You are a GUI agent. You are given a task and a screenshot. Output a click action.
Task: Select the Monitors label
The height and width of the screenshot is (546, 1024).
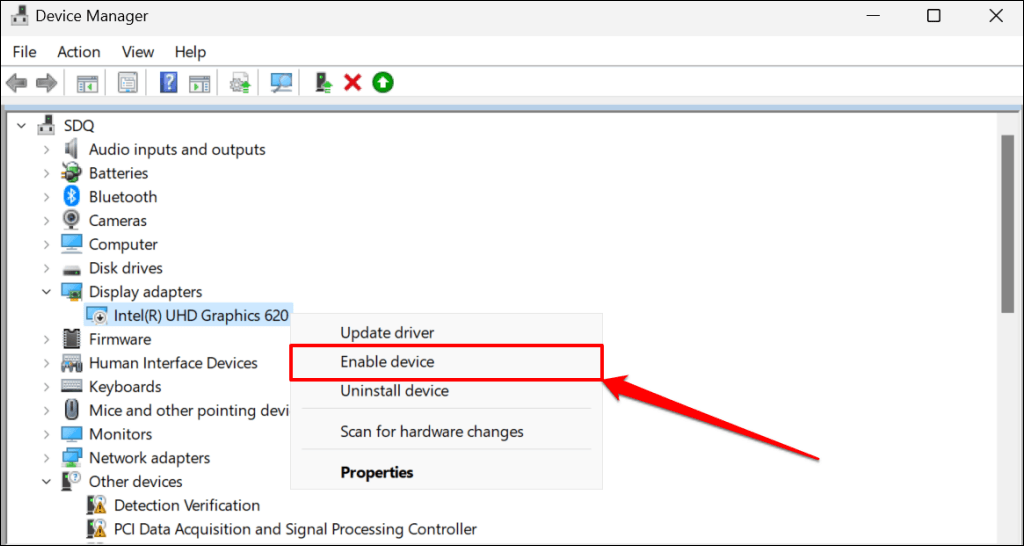121,434
